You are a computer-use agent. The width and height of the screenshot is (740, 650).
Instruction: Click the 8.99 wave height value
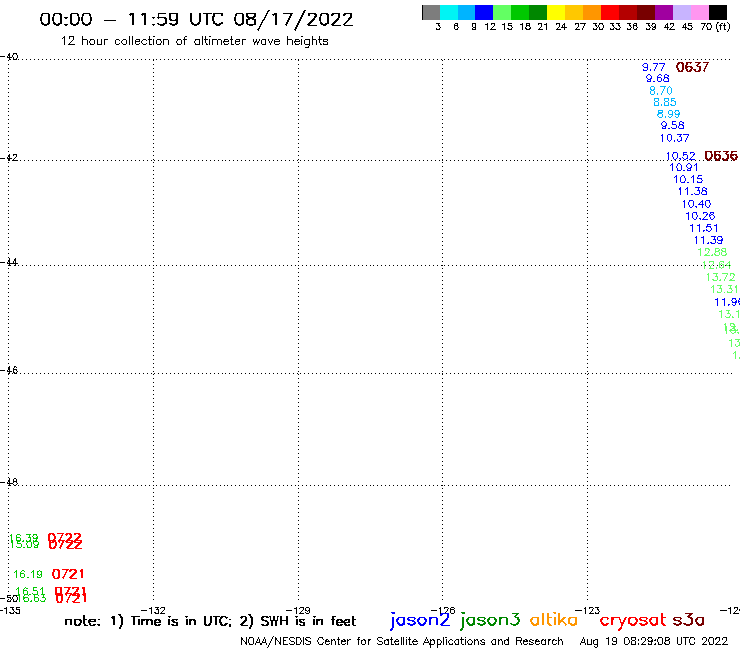668,114
